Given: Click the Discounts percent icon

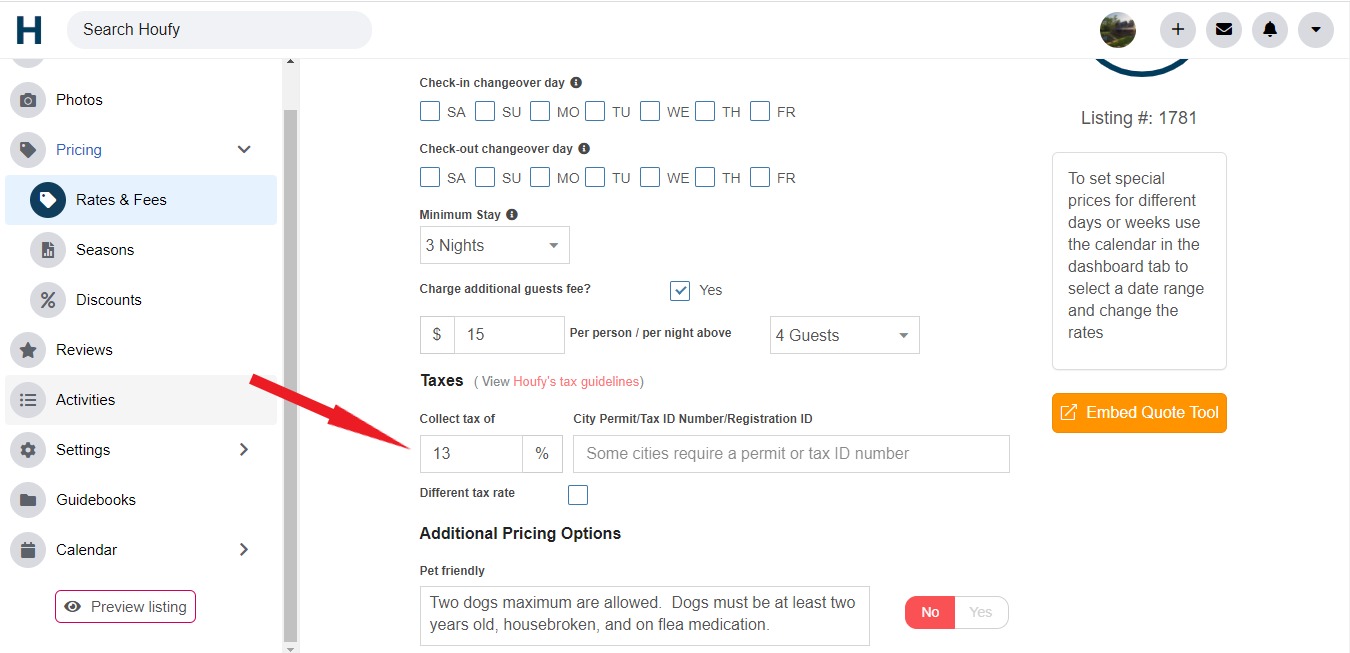Looking at the screenshot, I should point(48,299).
